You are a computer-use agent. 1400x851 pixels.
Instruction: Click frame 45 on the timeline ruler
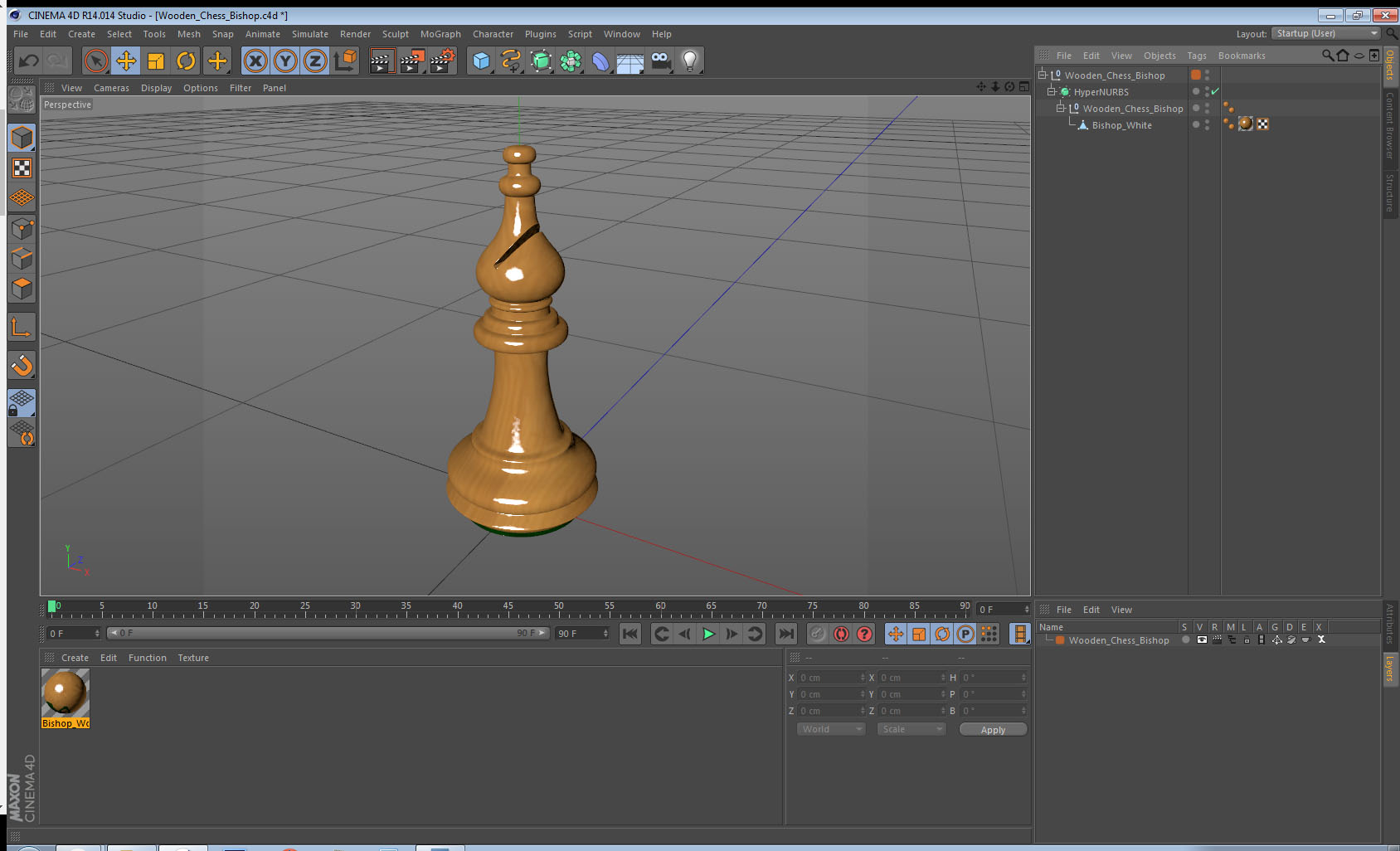508,606
